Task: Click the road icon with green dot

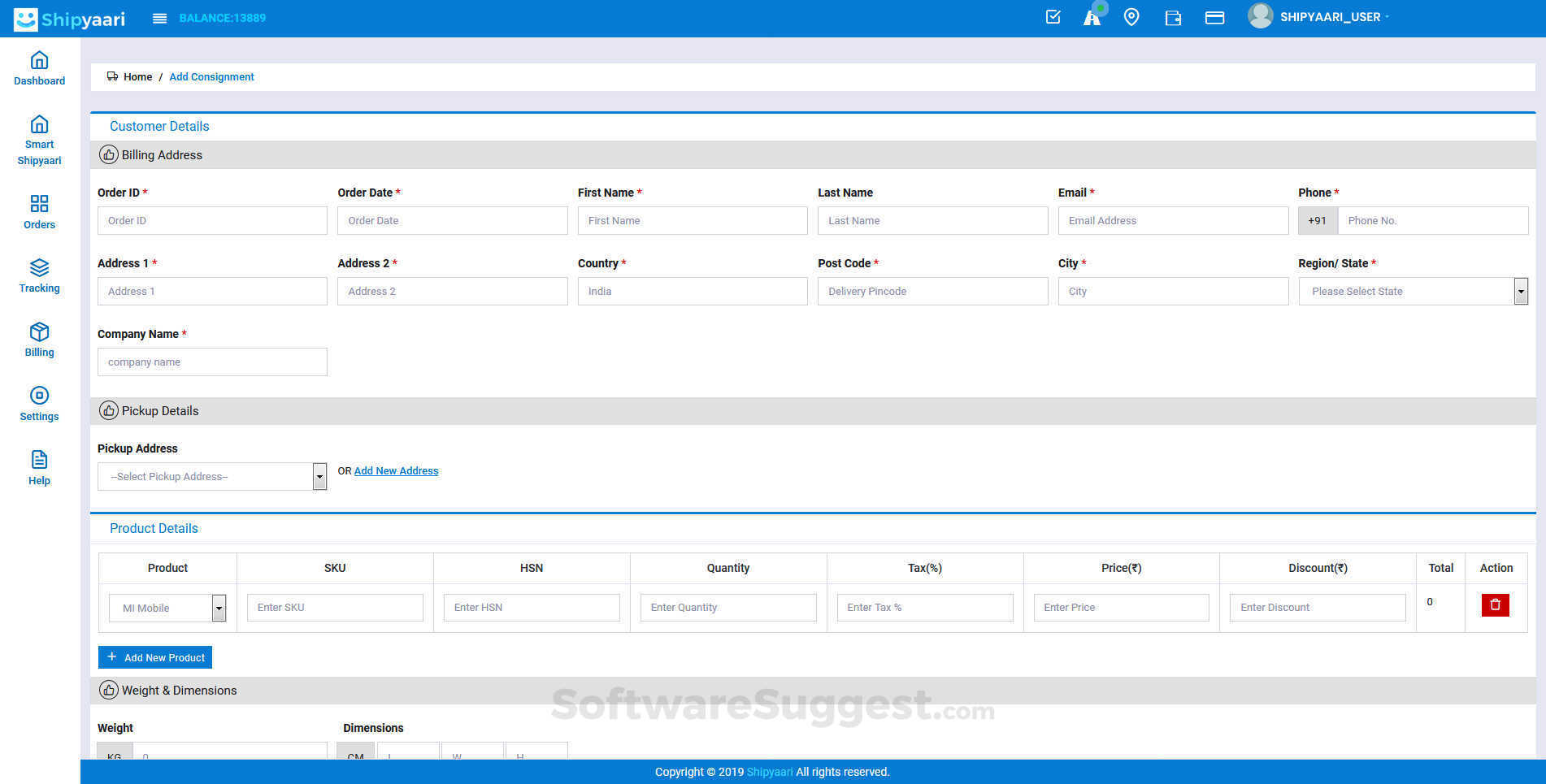Action: click(x=1092, y=17)
